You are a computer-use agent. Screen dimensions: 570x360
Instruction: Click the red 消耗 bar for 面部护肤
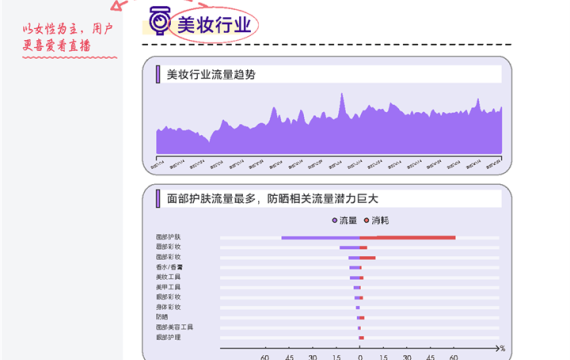[x=408, y=238]
